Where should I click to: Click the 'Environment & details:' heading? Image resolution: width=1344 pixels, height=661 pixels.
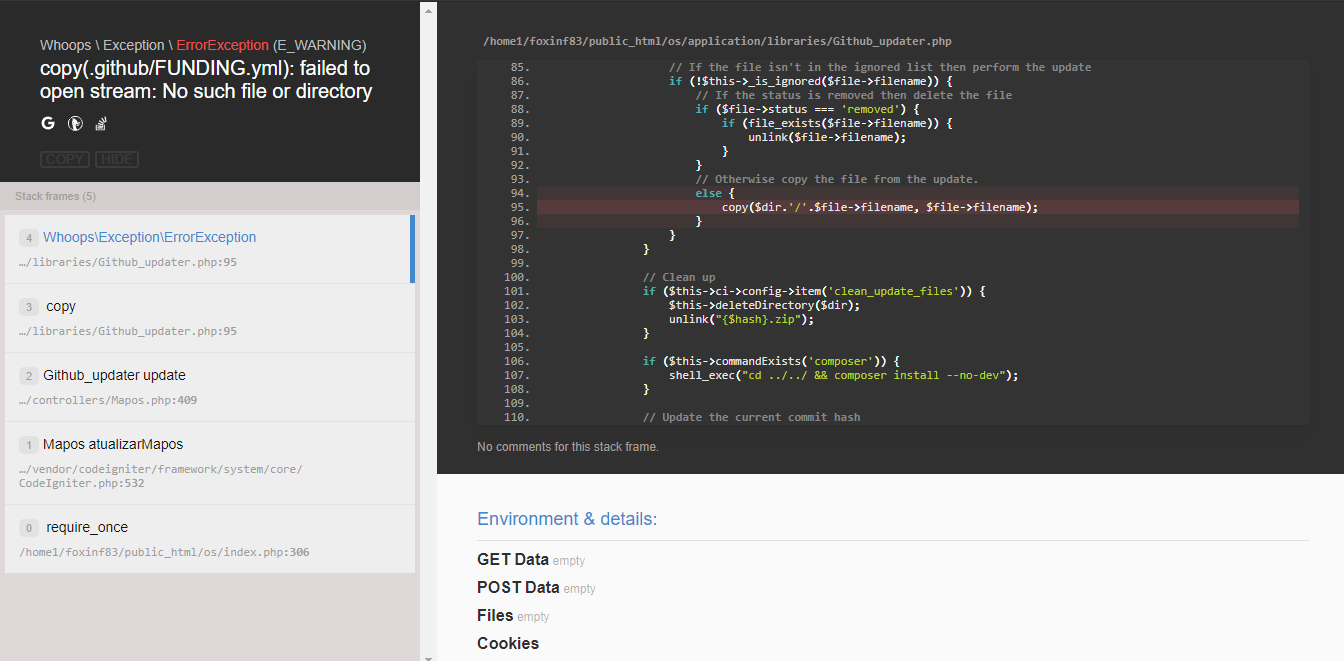[x=567, y=519]
